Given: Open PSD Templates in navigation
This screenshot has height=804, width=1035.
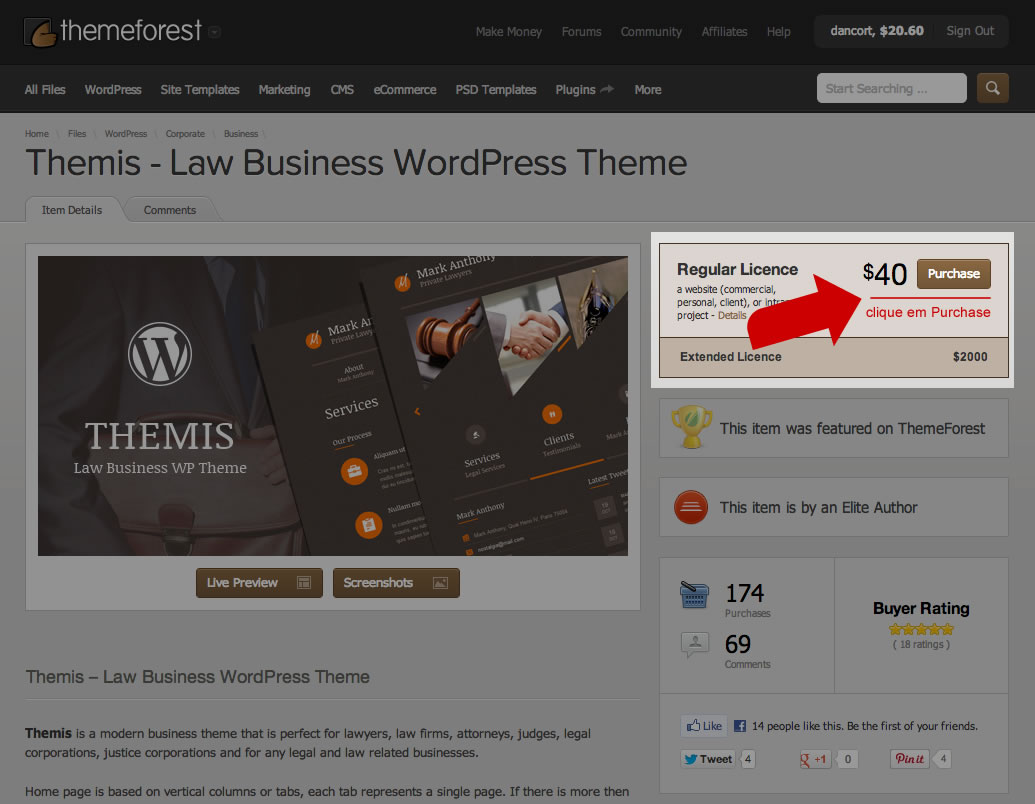Looking at the screenshot, I should coord(496,90).
